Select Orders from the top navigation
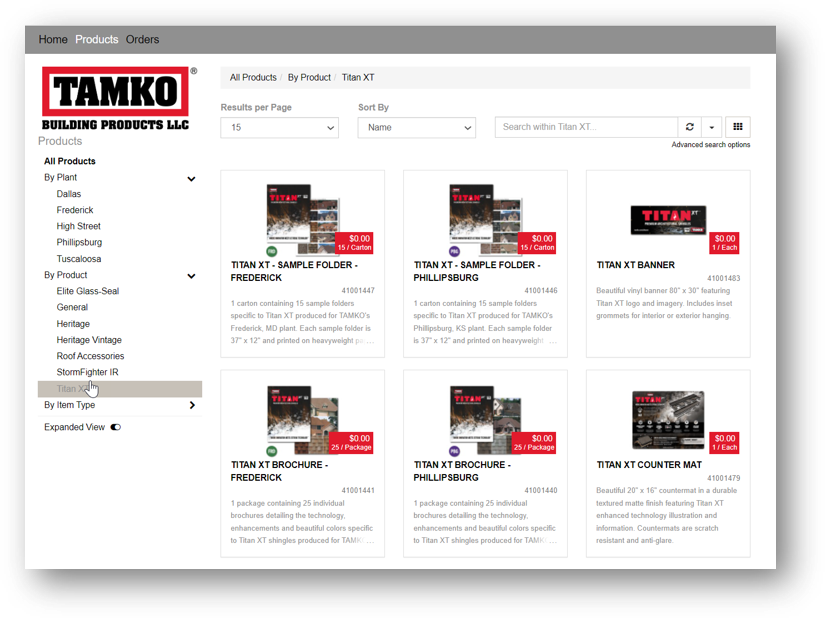Image resolution: width=826 pixels, height=619 pixels. point(142,39)
